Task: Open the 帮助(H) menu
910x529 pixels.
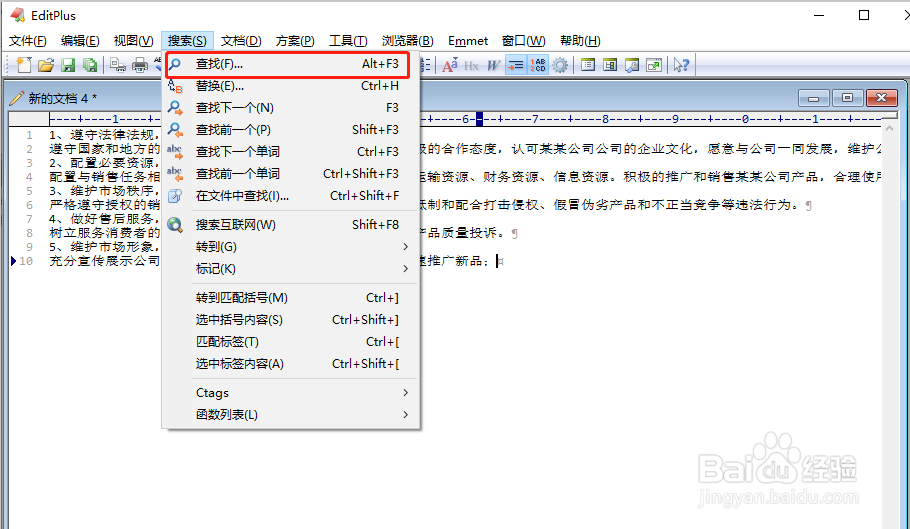Action: pyautogui.click(x=580, y=41)
